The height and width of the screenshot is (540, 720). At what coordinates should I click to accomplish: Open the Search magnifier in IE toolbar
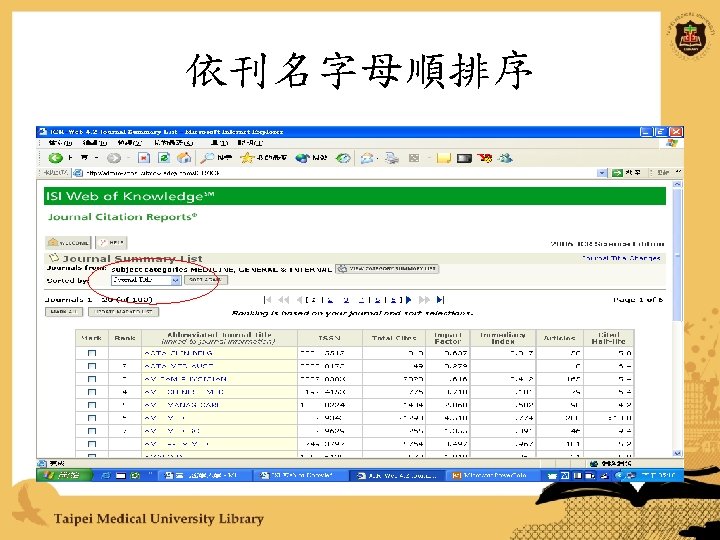[x=208, y=158]
